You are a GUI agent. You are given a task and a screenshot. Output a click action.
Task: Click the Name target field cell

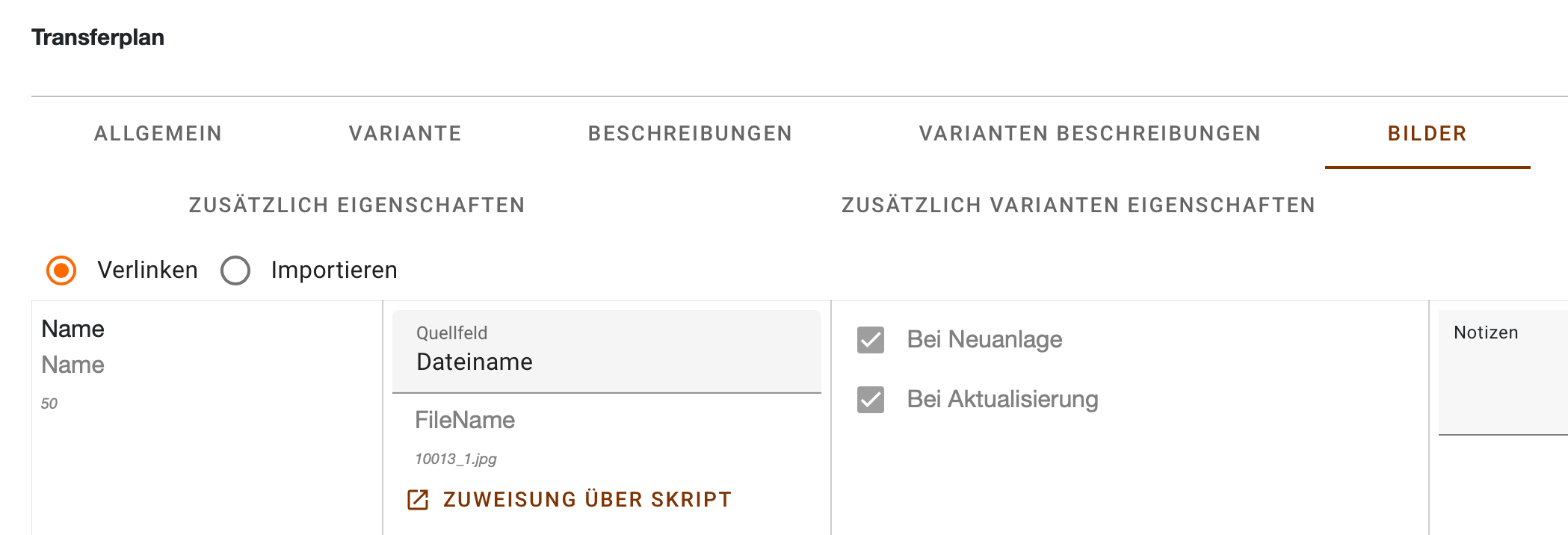(x=207, y=418)
